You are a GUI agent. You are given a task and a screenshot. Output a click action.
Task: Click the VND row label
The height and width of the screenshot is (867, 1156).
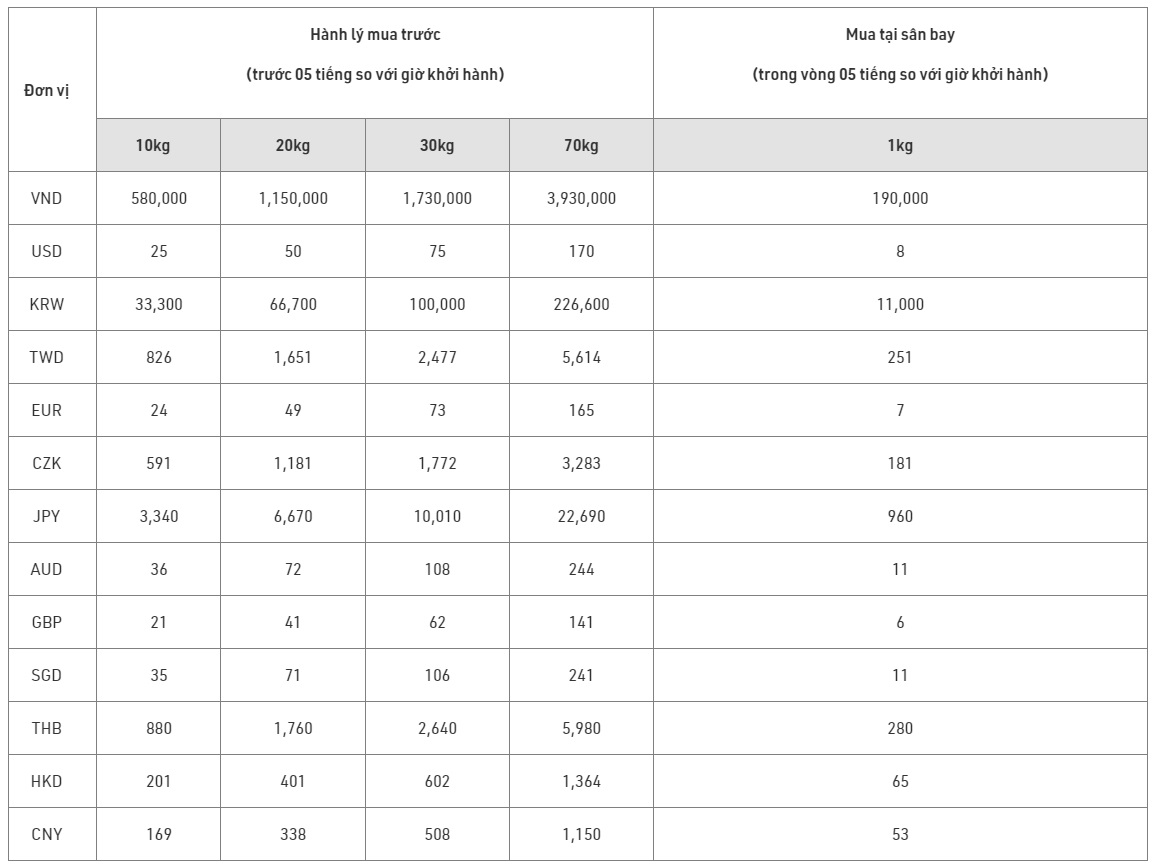pos(47,199)
